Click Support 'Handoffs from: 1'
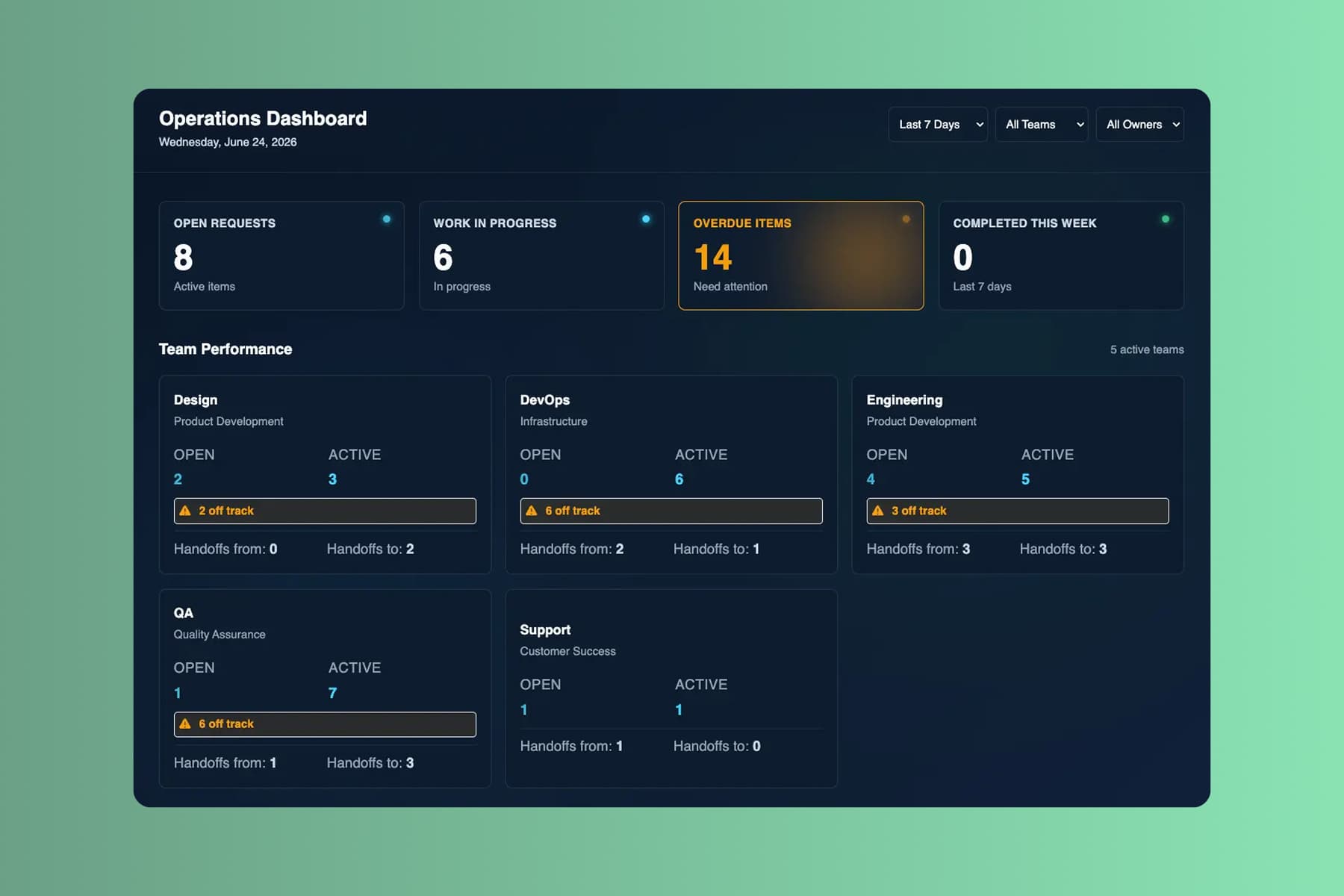The image size is (1344, 896). click(x=572, y=746)
